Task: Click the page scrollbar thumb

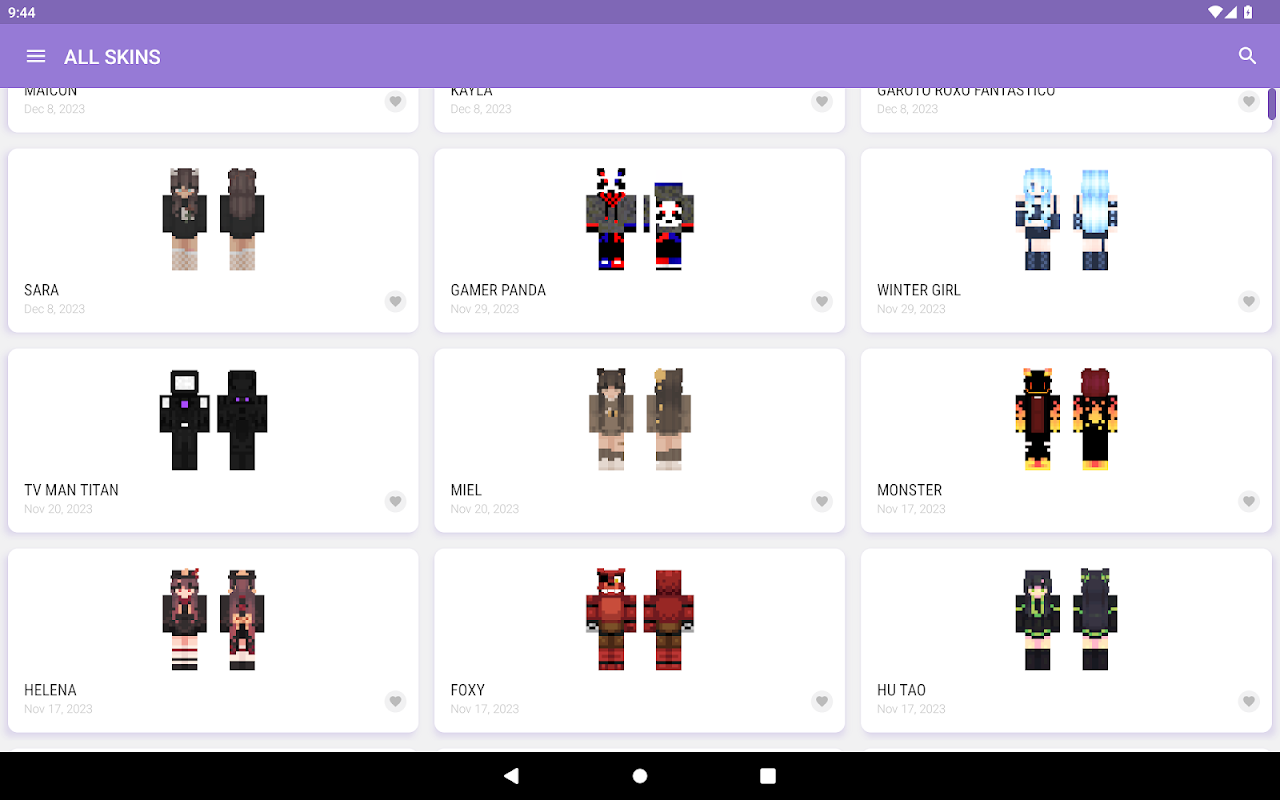Action: pos(1272,103)
